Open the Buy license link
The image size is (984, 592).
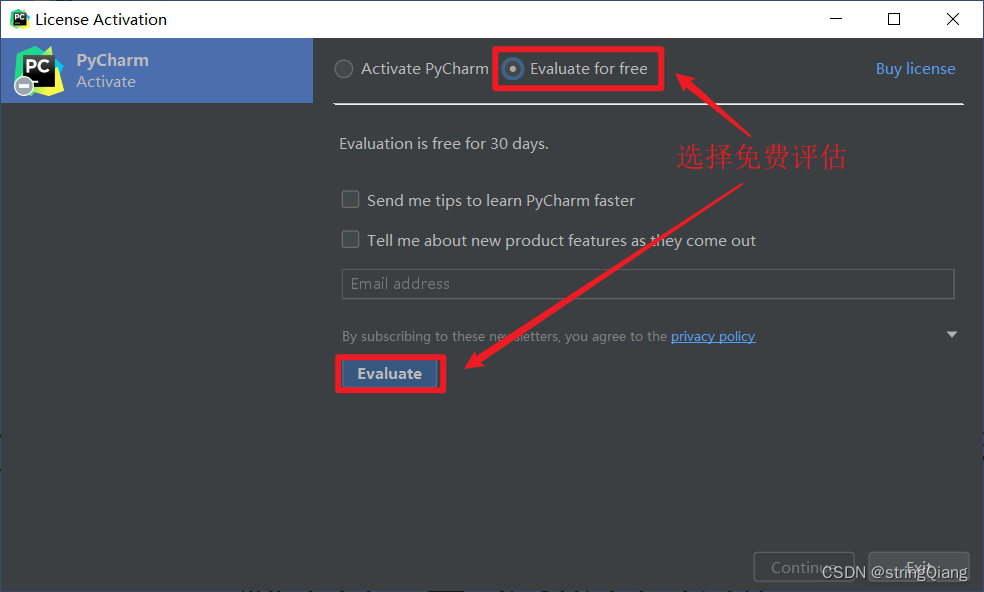pyautogui.click(x=915, y=68)
